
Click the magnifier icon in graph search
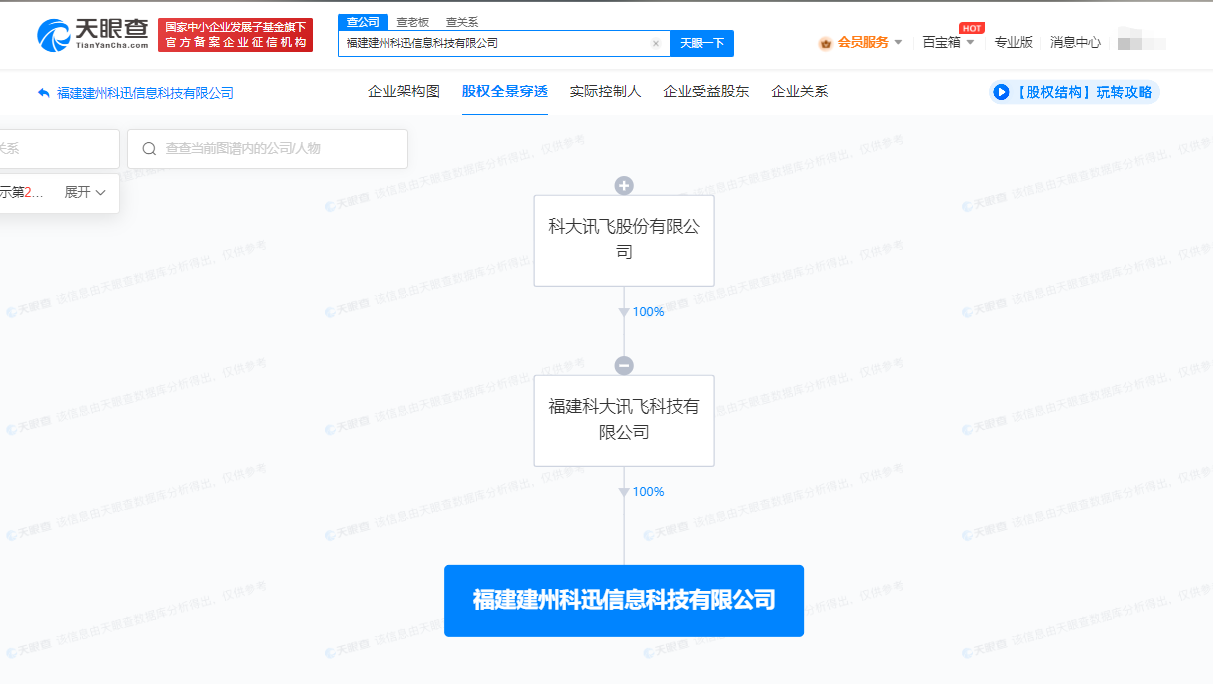(x=149, y=149)
